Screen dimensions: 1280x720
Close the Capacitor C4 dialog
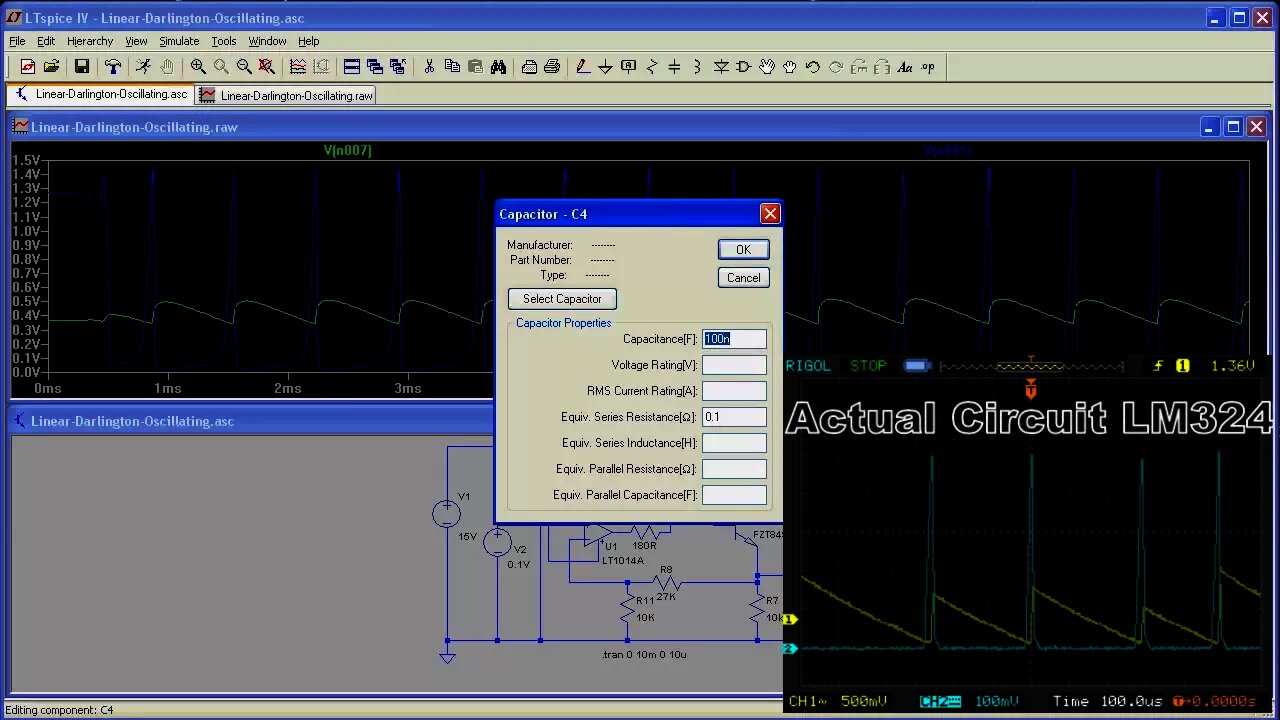coord(770,214)
